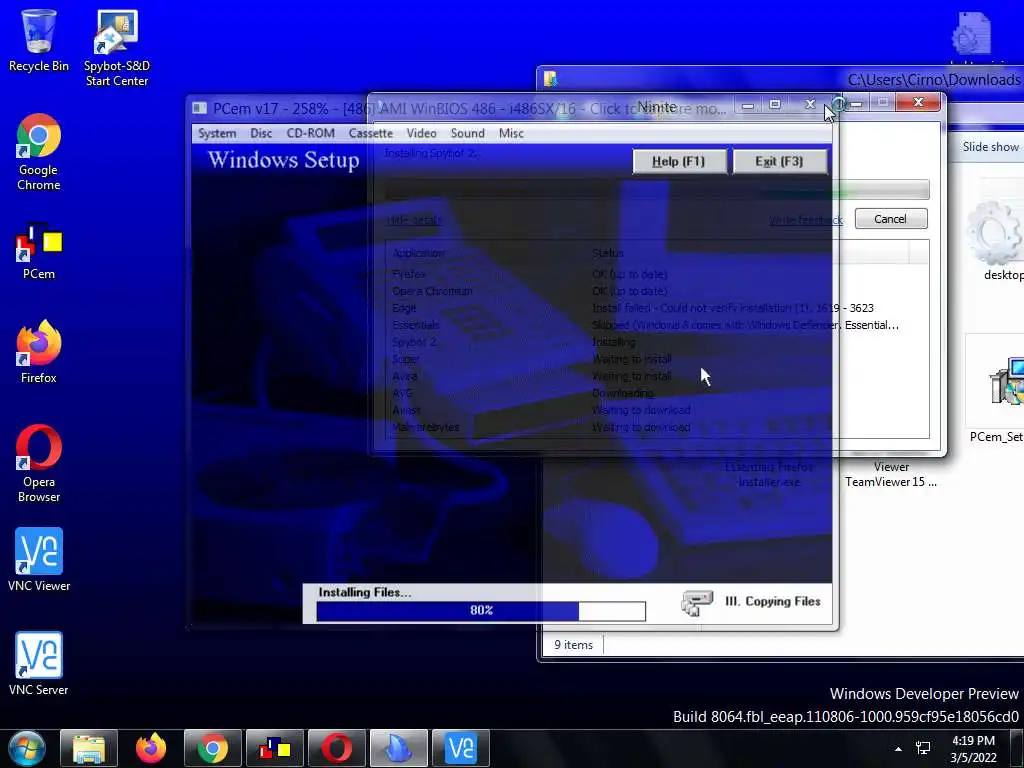Select the Malwarebytes row in Ninite
The height and width of the screenshot is (768, 1024).
tap(656, 427)
